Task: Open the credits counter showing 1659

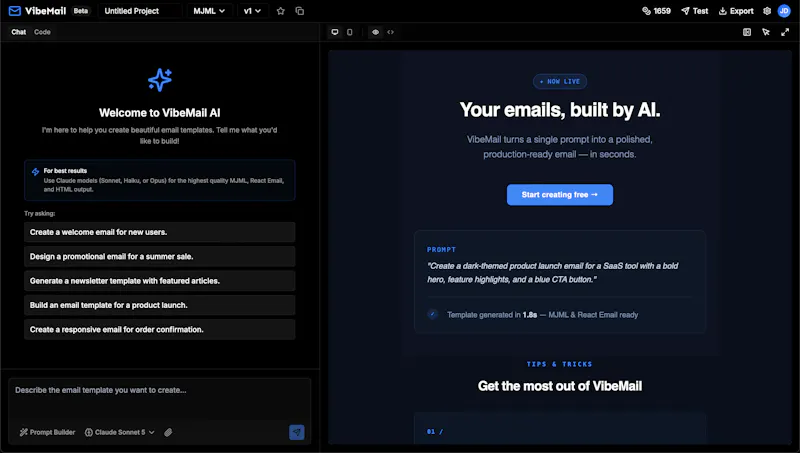Action: (x=656, y=11)
